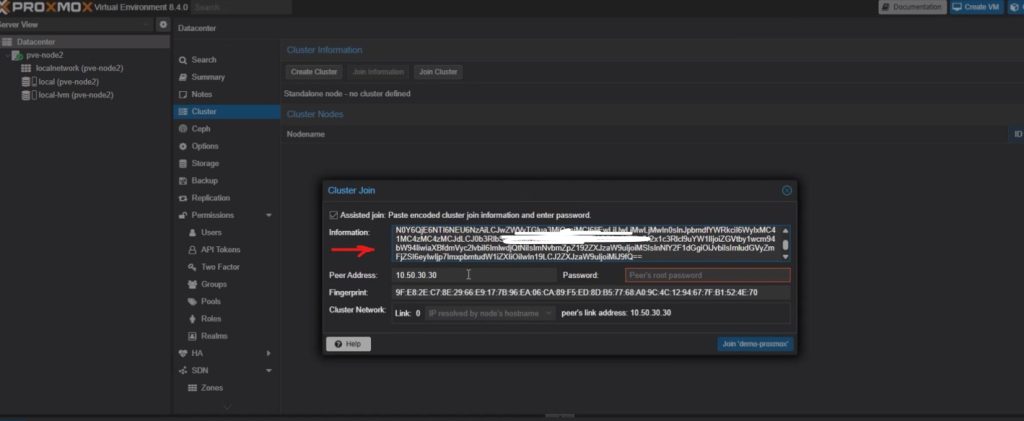Collapse the SDN submenu arrow

268,371
